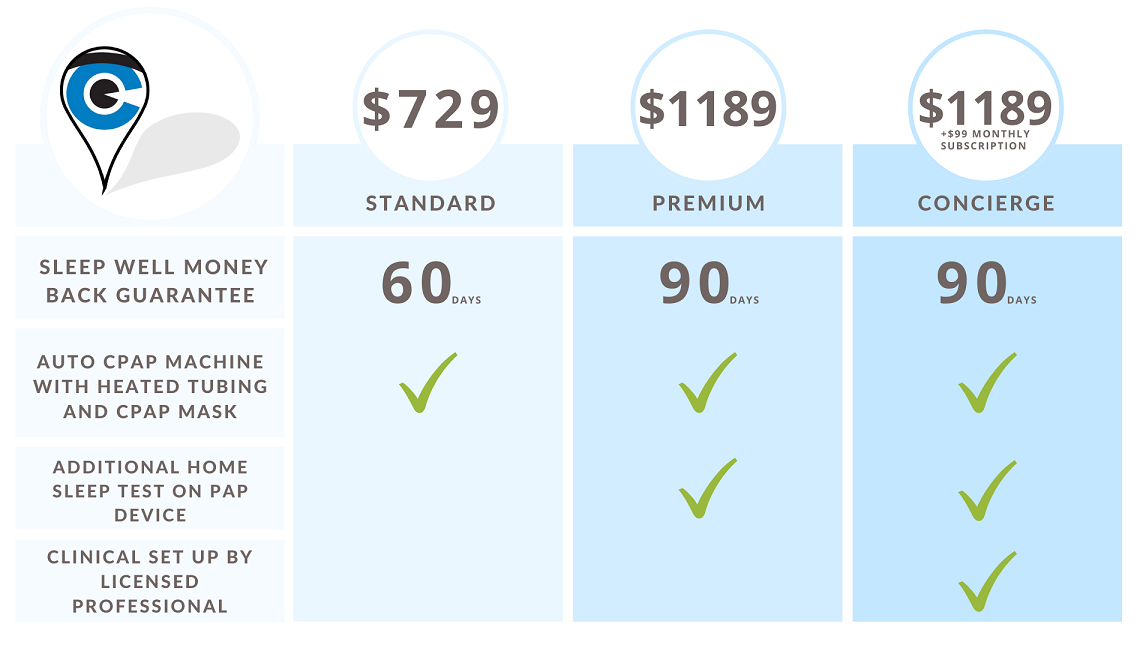
Task: Click Concierge's additional home sleep test checkmark
Action: pos(987,491)
